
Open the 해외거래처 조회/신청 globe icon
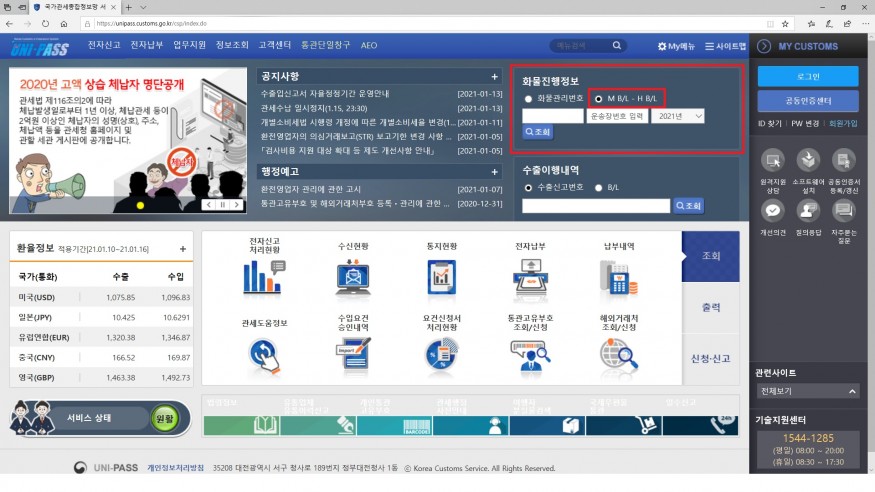(x=618, y=354)
